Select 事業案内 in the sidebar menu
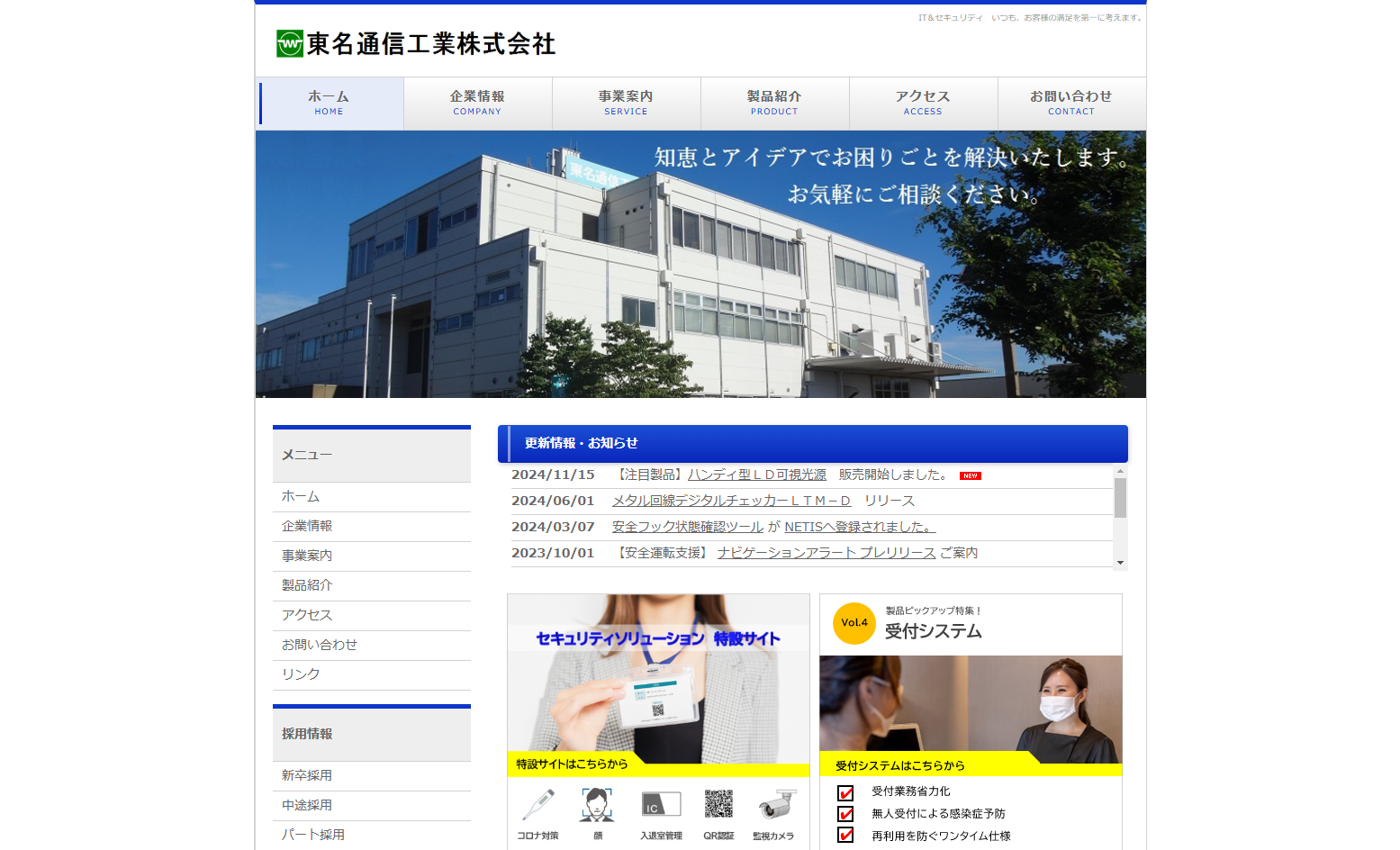The height and width of the screenshot is (850, 1400). click(x=372, y=556)
